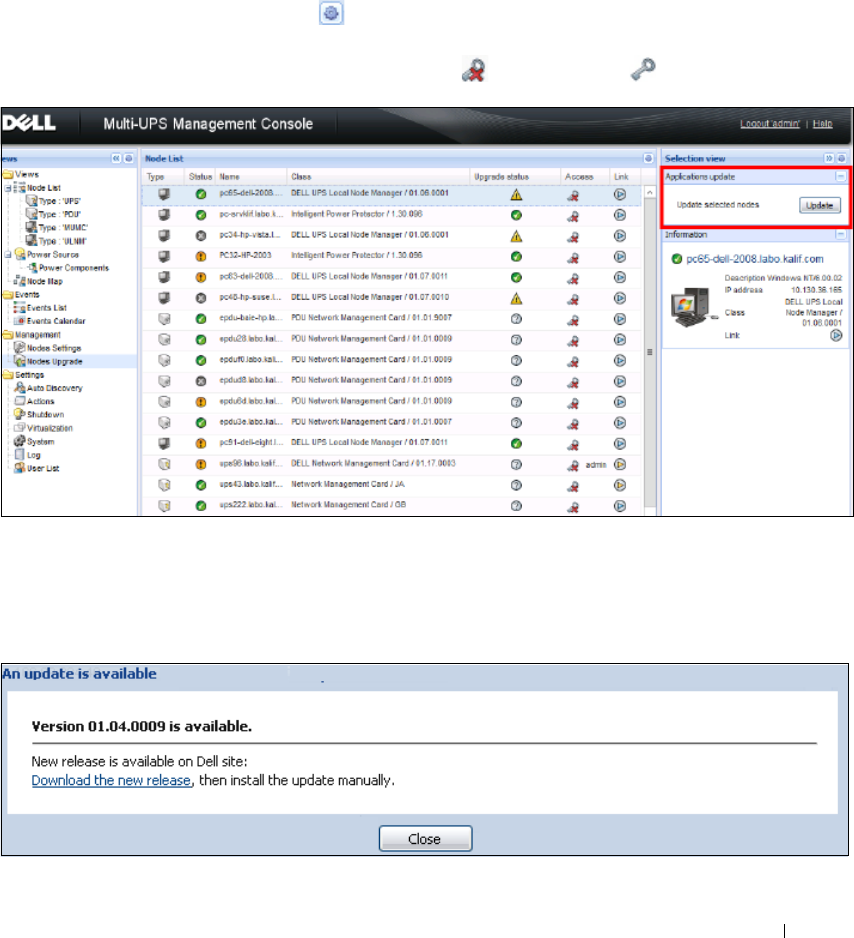Click the plain grey key icon
Screen dimensions: 854x938
(x=643, y=69)
